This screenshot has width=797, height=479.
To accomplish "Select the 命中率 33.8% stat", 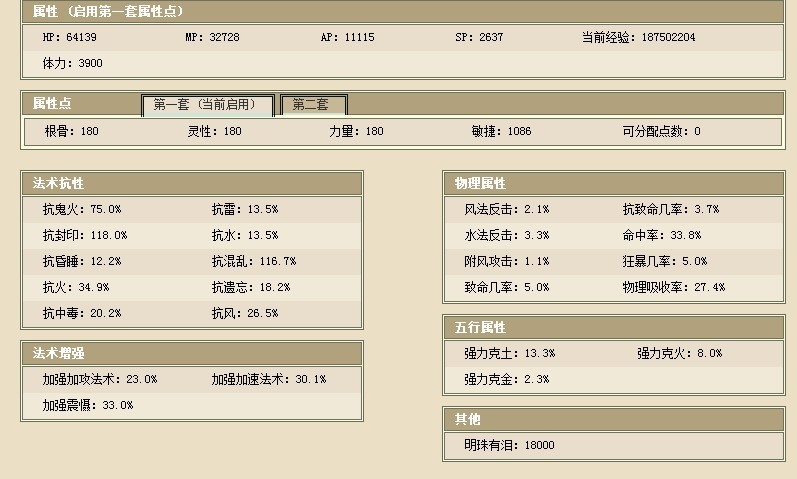I will (661, 235).
